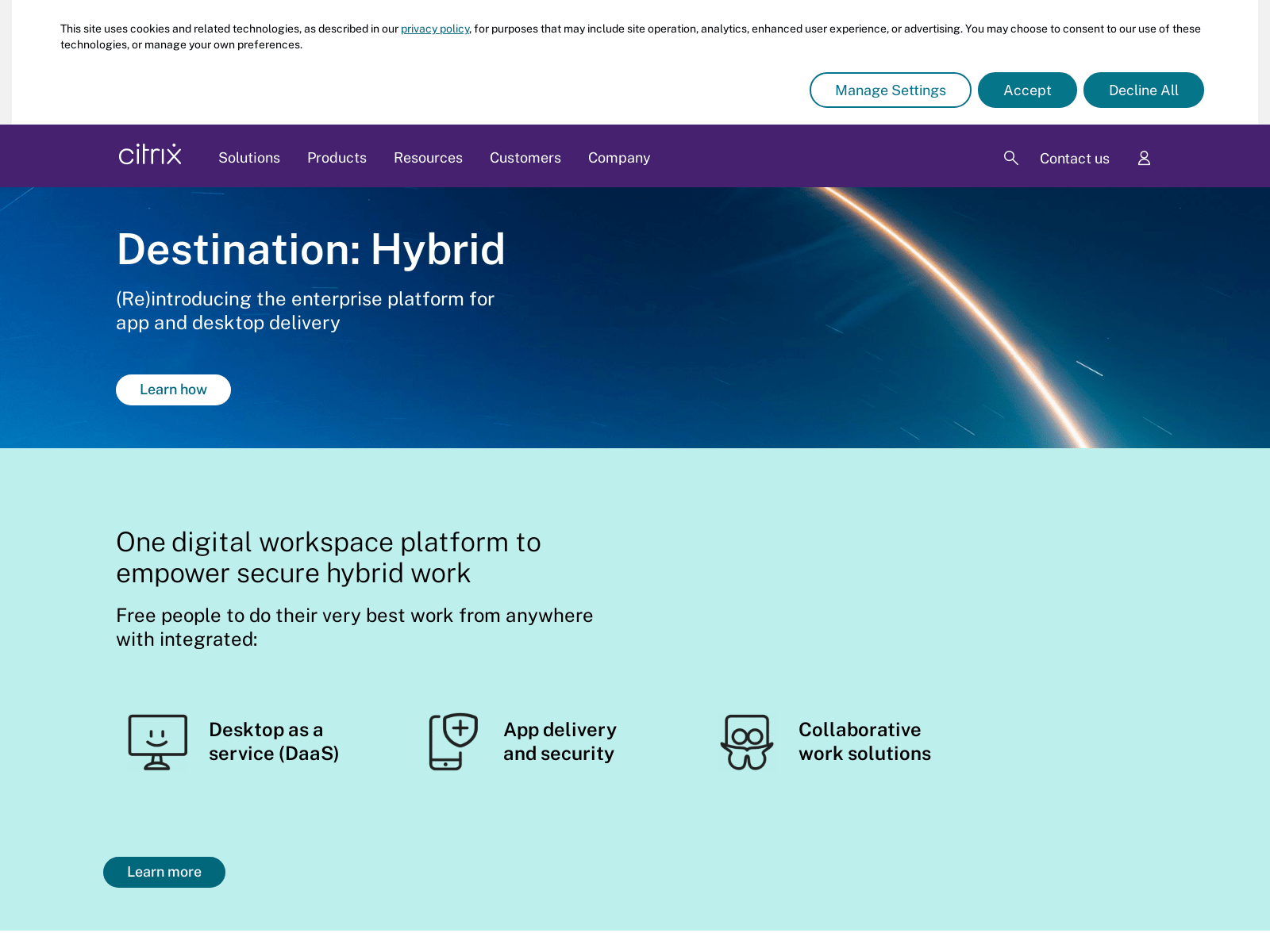Screen dimensions: 1270x952
Task: Accept cookies
Action: pos(1027,90)
